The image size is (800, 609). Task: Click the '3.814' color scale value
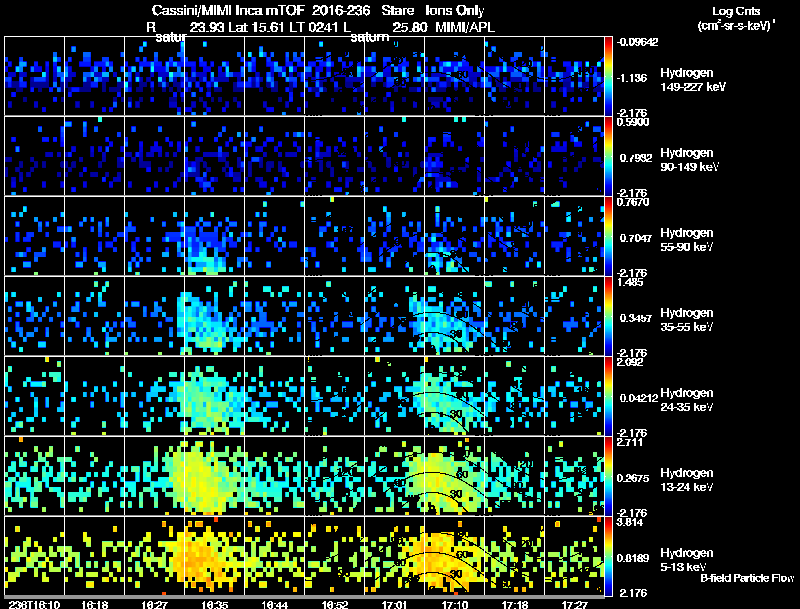coord(631,523)
